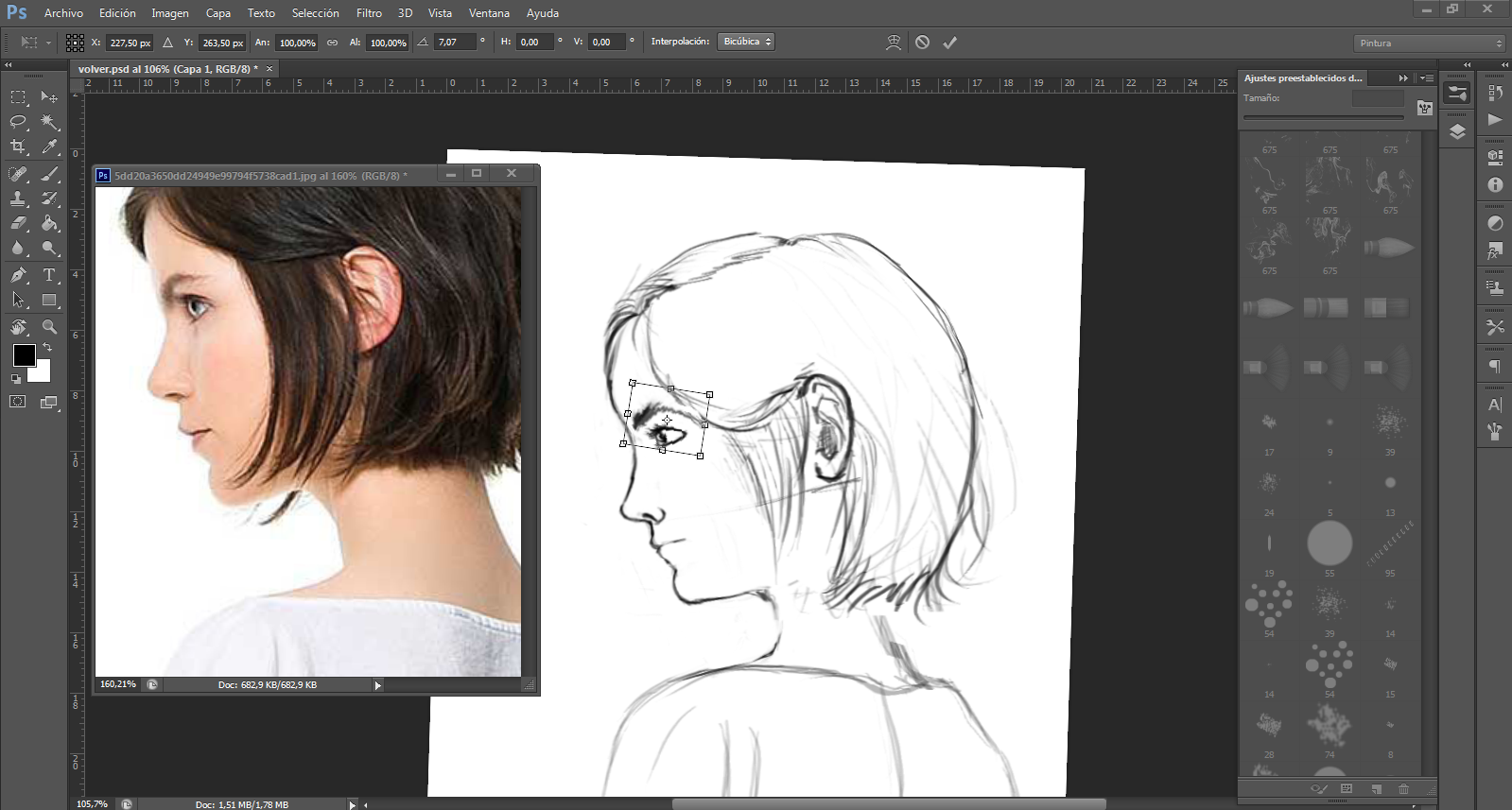Select the Rectangle shape tool
1512x810 pixels.
tap(49, 300)
